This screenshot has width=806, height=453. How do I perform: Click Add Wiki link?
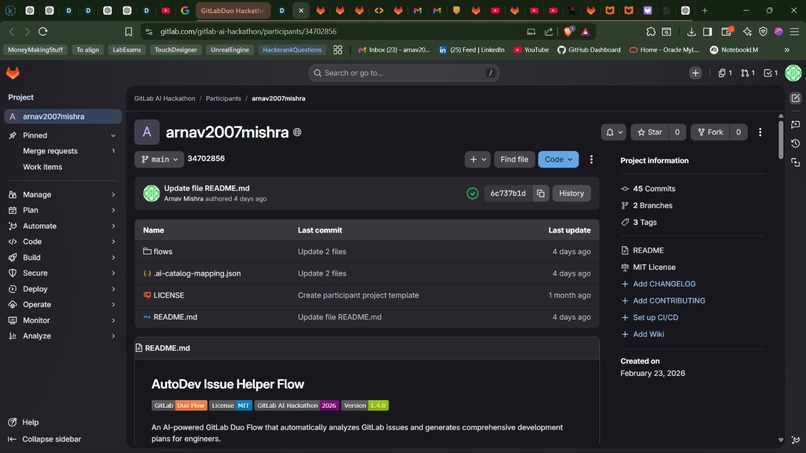click(648, 334)
